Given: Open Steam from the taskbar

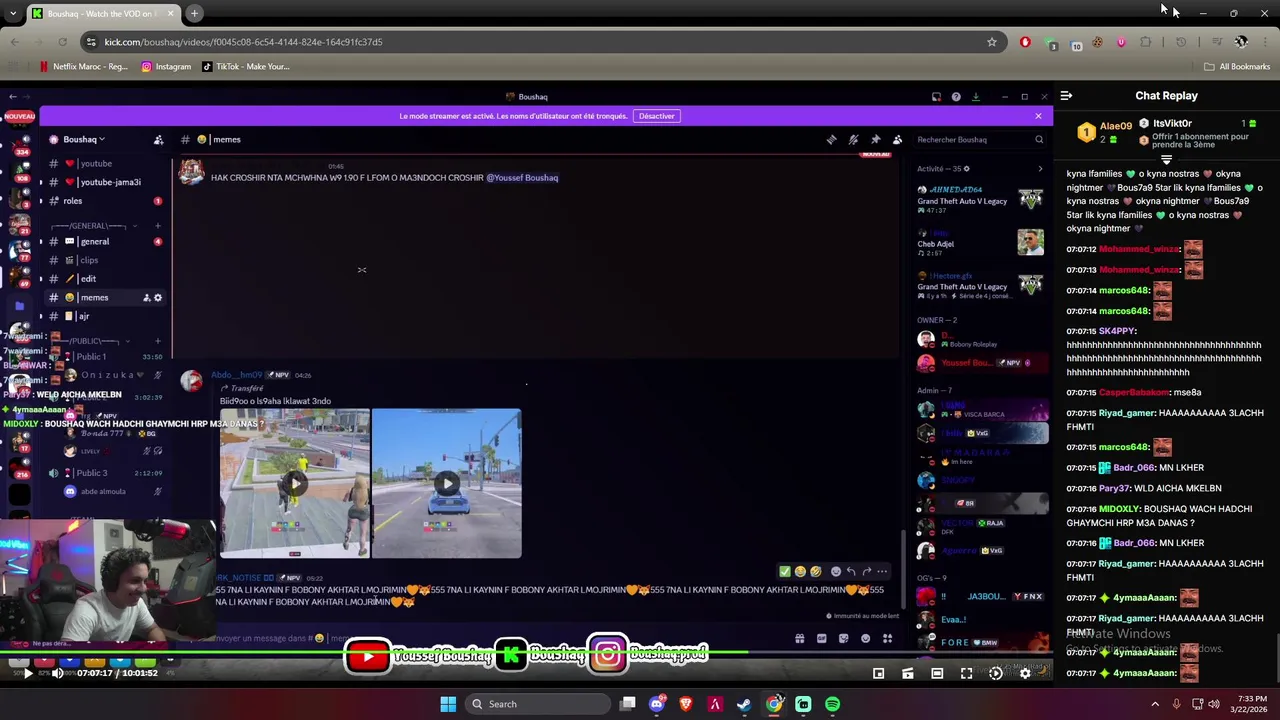Looking at the screenshot, I should [744, 704].
